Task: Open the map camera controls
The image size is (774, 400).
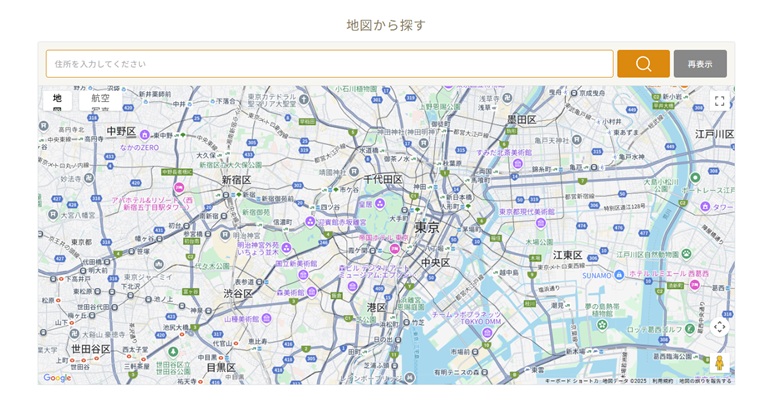Action: [x=720, y=327]
